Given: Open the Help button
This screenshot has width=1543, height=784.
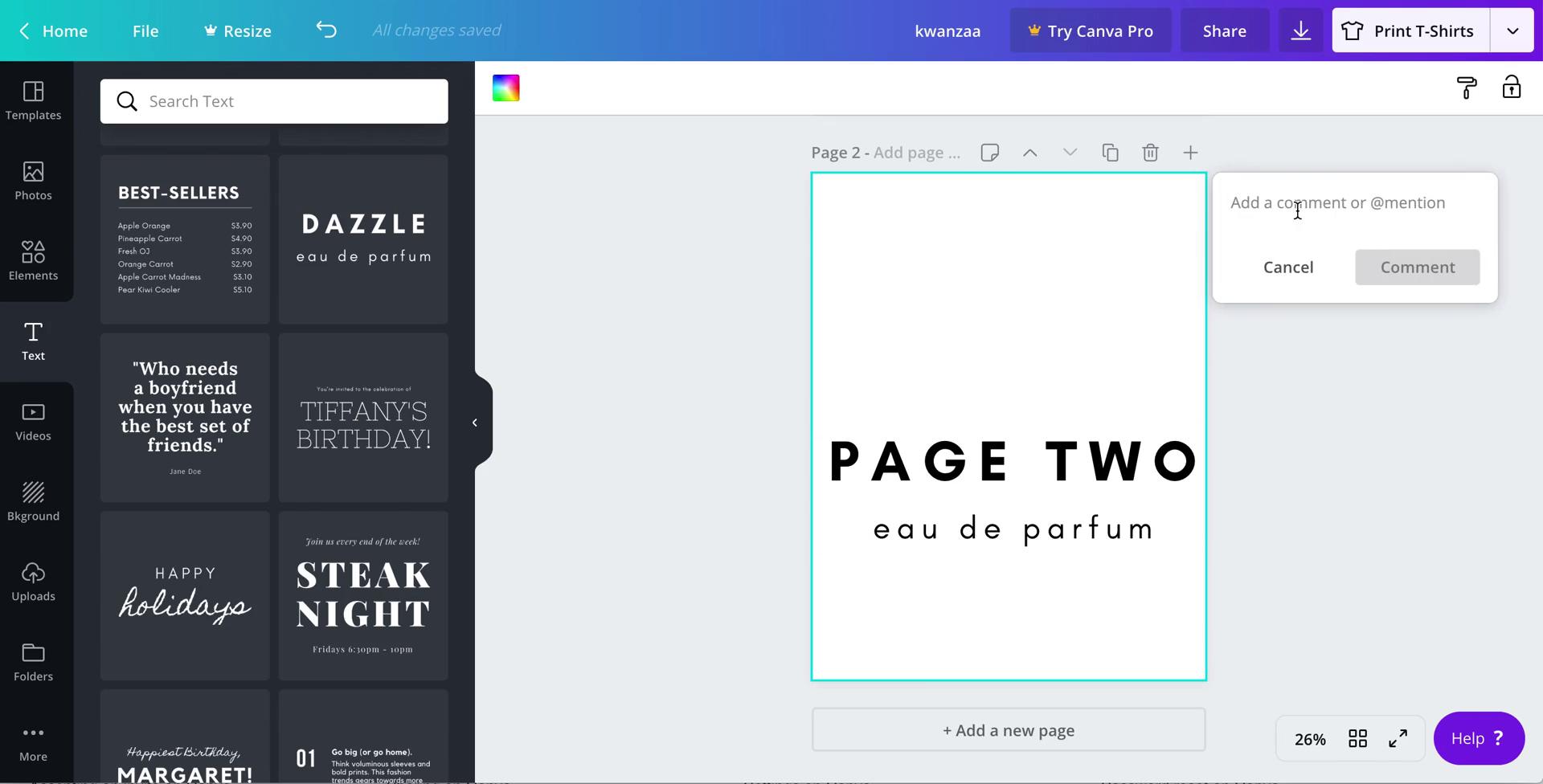Looking at the screenshot, I should [1479, 738].
